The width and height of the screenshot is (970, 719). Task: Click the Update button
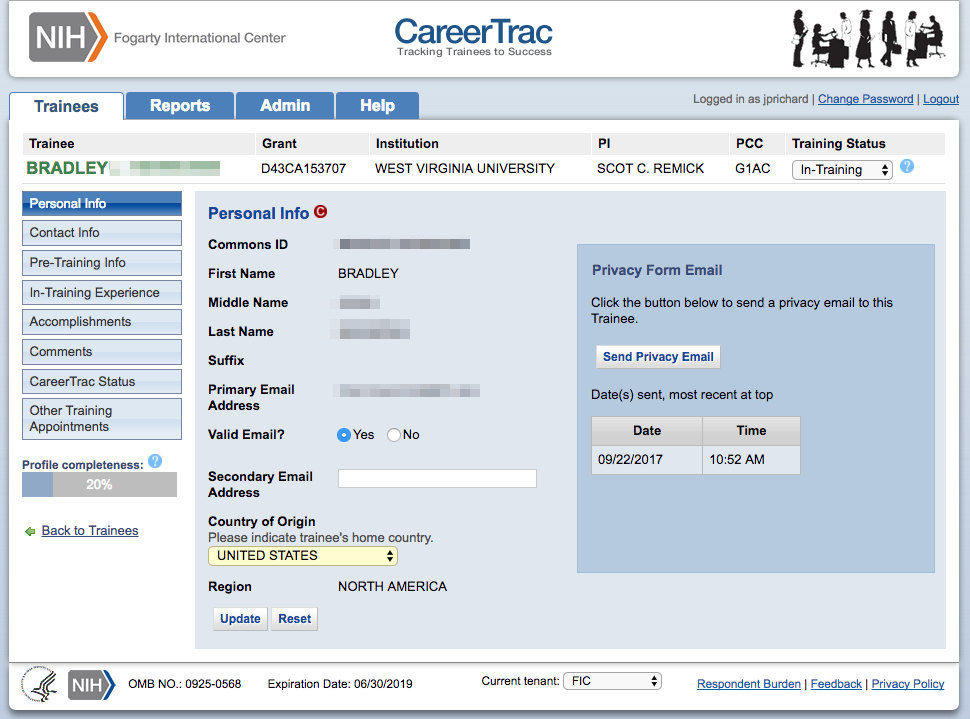(240, 619)
